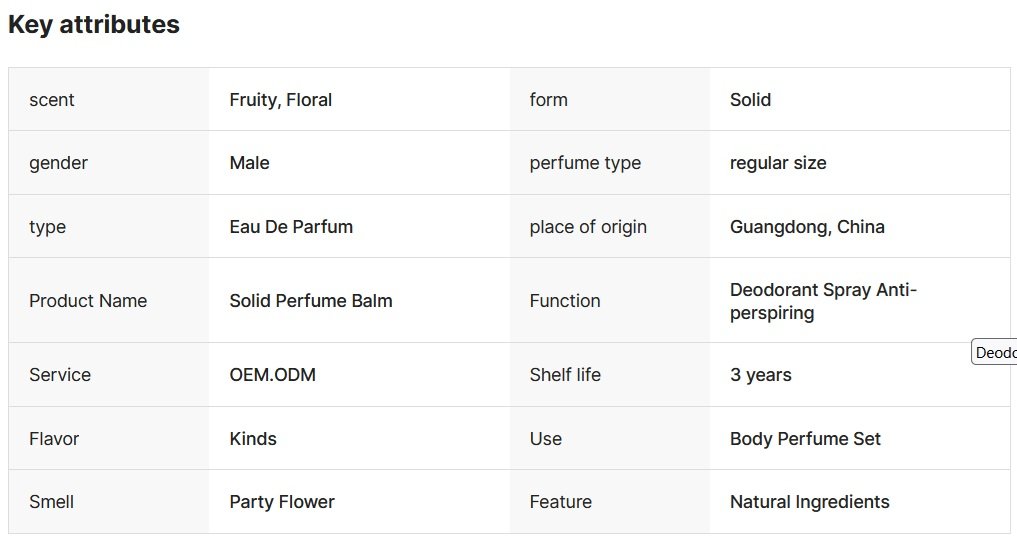Select the "Natural Ingredients" feature value
This screenshot has width=1017, height=551.
click(x=809, y=502)
